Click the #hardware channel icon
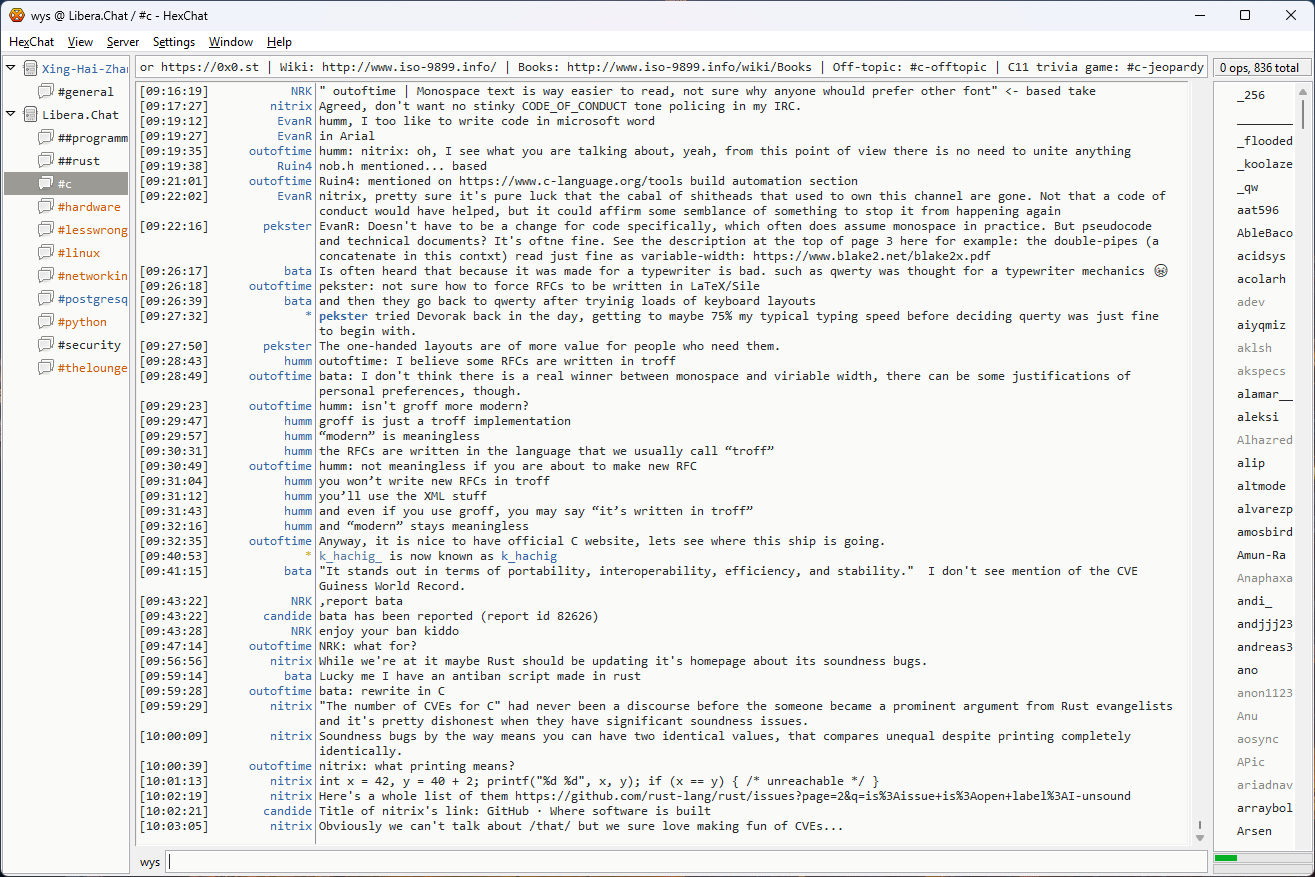Screen dimensions: 1315x877 (x=46, y=207)
